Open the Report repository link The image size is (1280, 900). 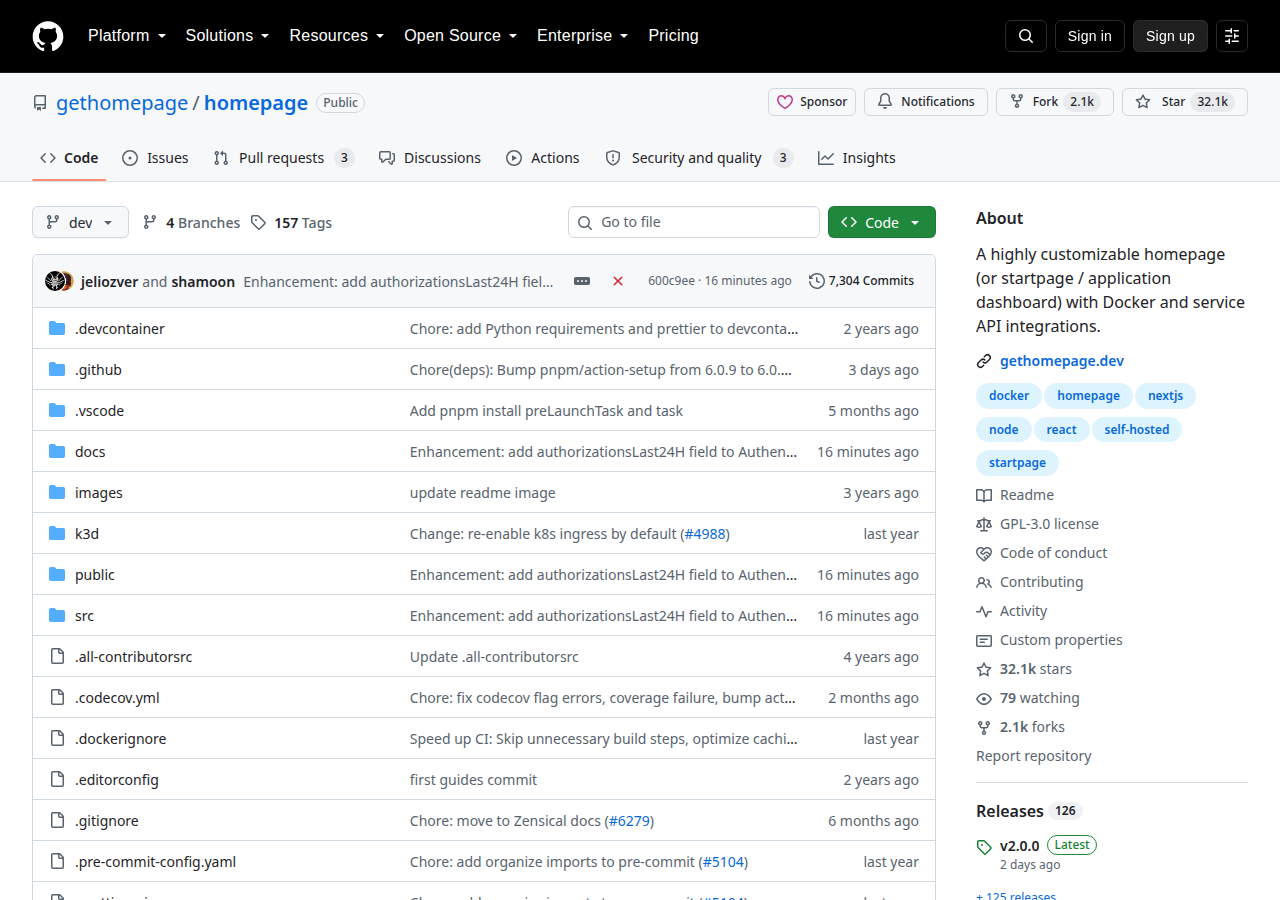pos(1034,756)
